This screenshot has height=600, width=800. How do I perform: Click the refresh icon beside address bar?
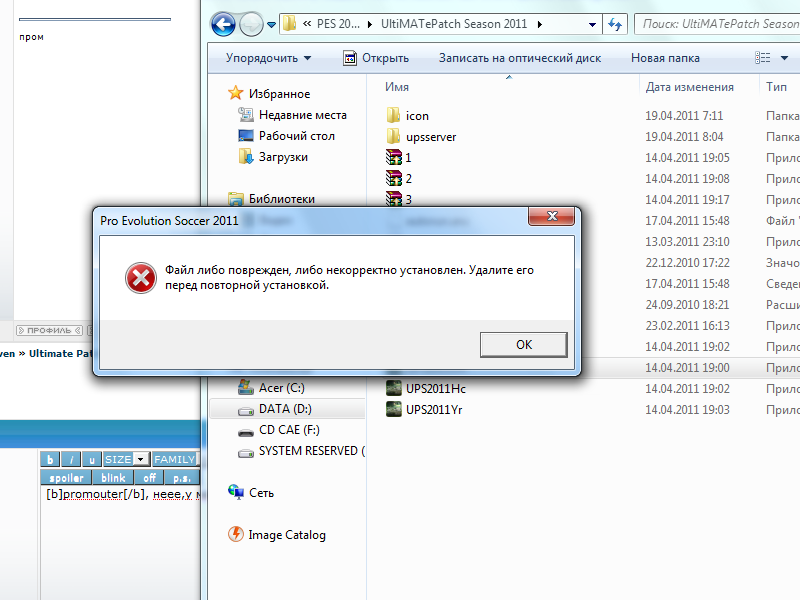pos(615,23)
